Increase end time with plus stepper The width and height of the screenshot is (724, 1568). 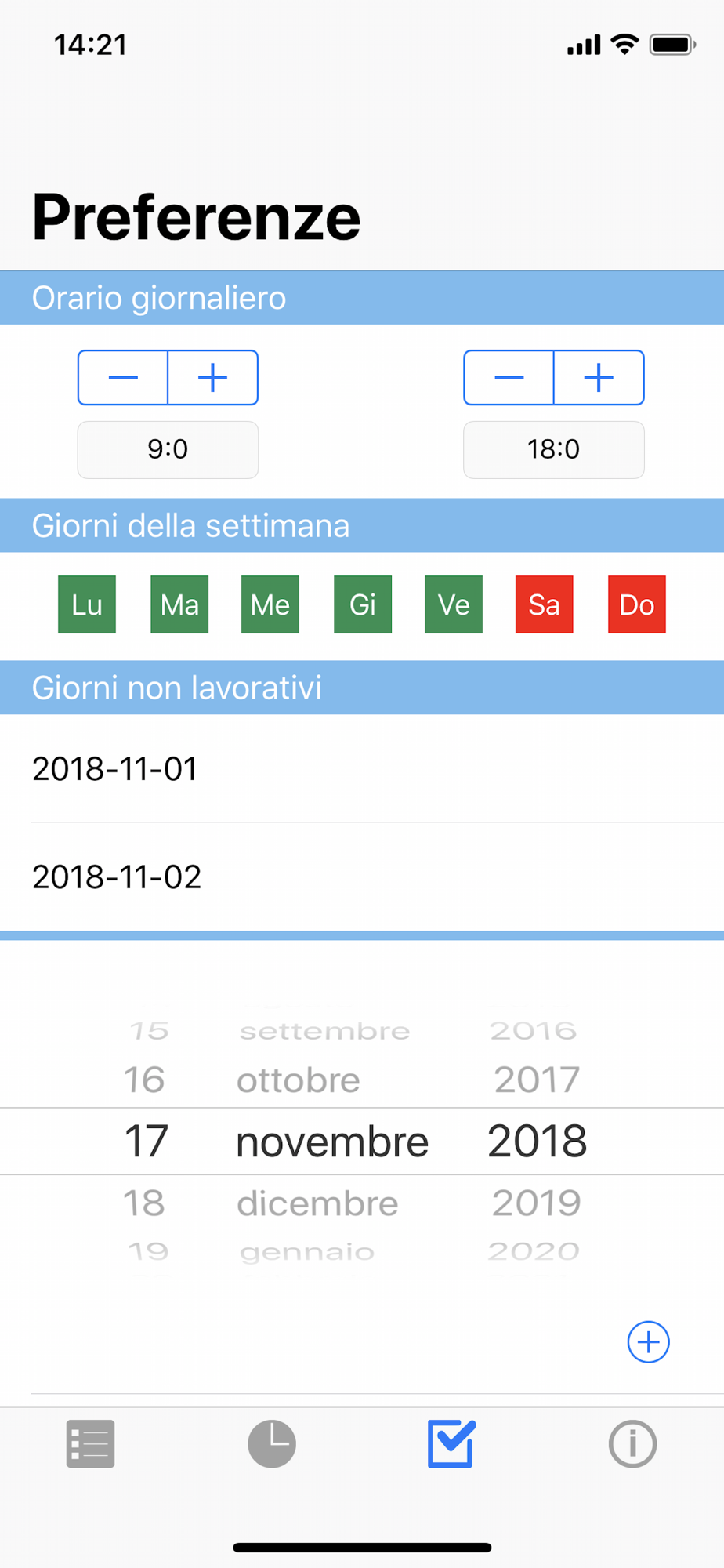[x=599, y=378]
